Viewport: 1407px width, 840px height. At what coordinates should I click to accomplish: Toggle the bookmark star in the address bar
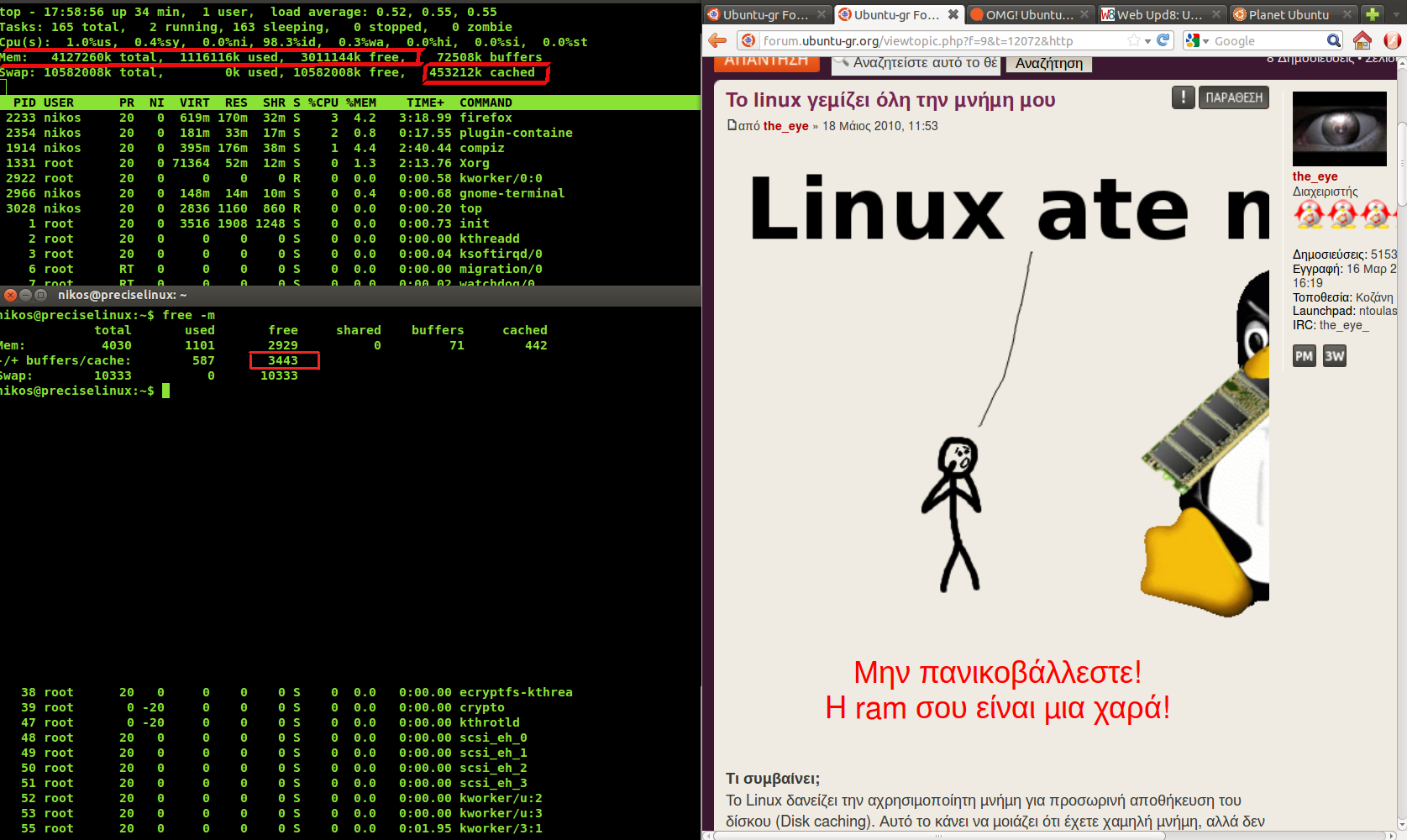tap(1134, 40)
